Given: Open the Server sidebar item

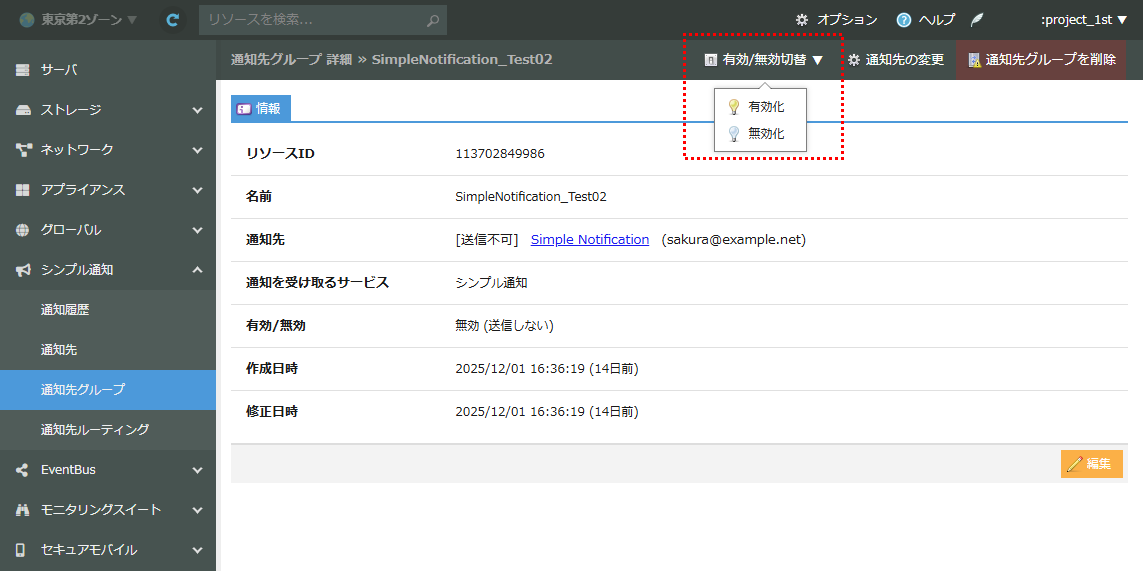Looking at the screenshot, I should [x=108, y=70].
